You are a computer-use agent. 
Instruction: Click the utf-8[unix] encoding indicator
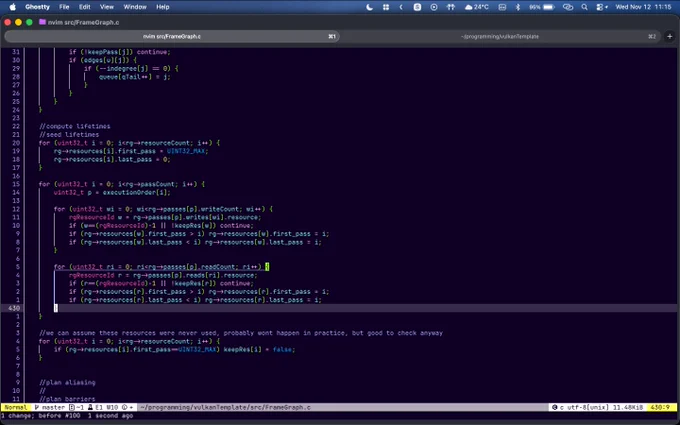point(590,407)
